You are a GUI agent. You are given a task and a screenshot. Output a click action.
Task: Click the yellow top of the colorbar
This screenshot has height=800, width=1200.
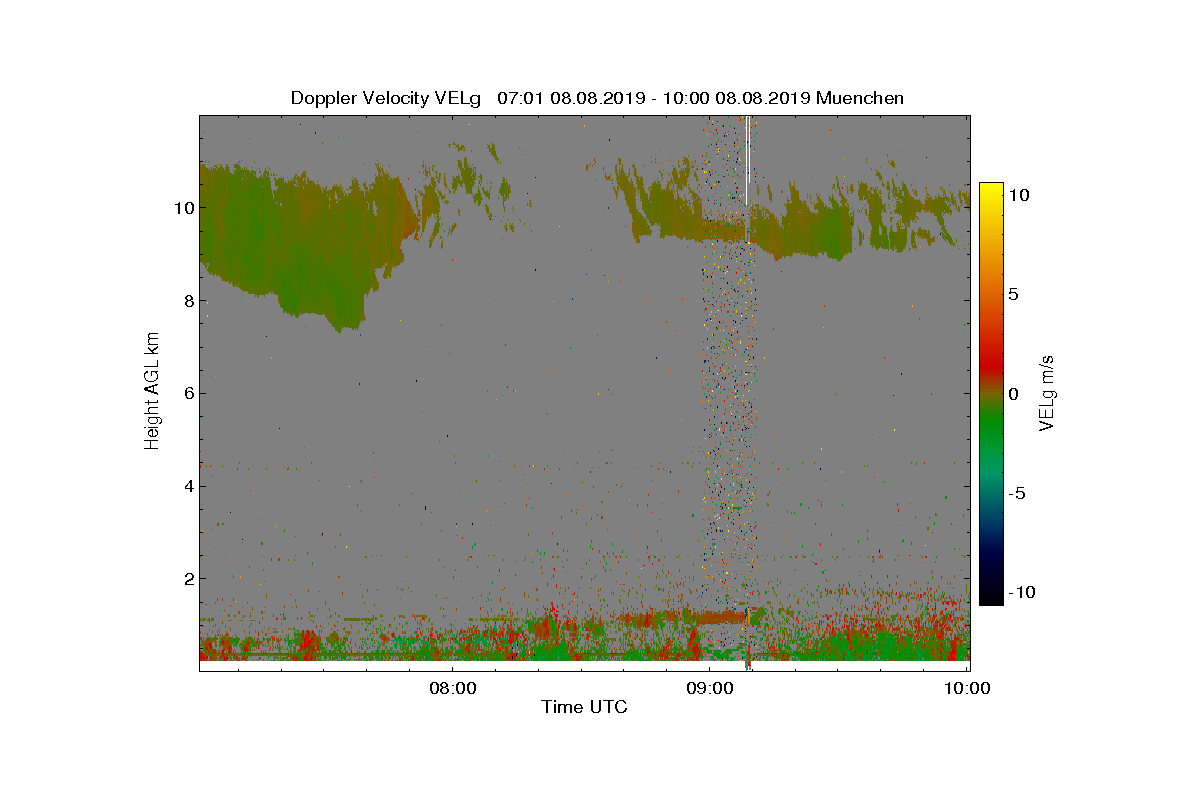point(991,192)
